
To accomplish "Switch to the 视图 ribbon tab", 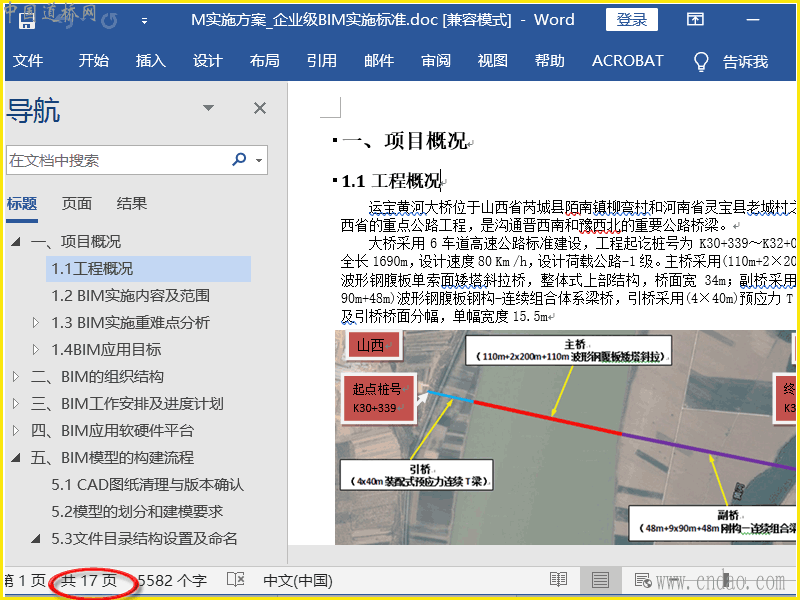I will [492, 61].
